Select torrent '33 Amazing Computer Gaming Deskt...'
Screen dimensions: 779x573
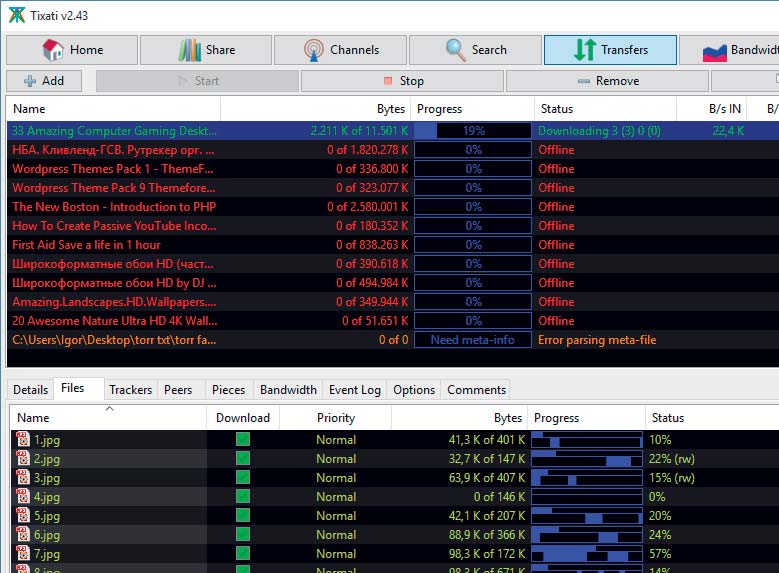392,131
